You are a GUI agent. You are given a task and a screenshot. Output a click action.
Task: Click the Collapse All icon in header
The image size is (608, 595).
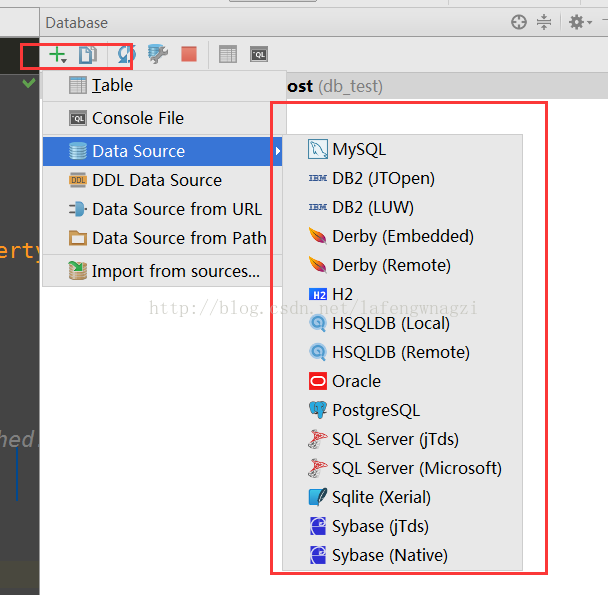click(544, 22)
